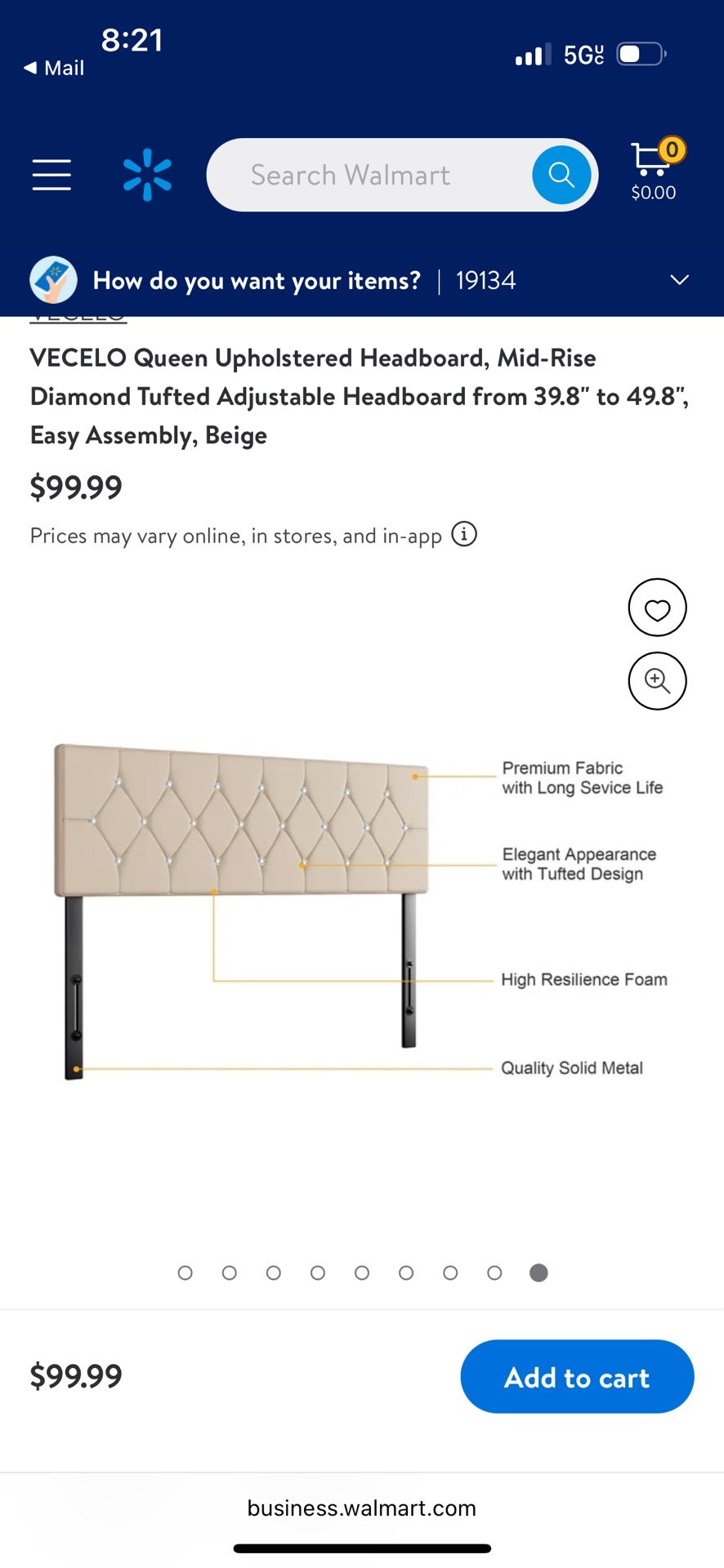Click the blue search magnifier button
This screenshot has height=1568, width=724.
tap(561, 175)
